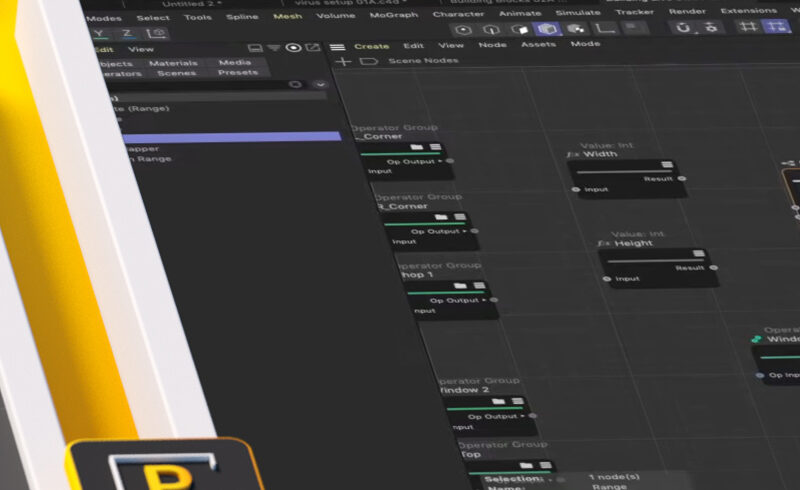Click the dimmed square icon after axis icon
800x490 pixels.
[x=633, y=27]
